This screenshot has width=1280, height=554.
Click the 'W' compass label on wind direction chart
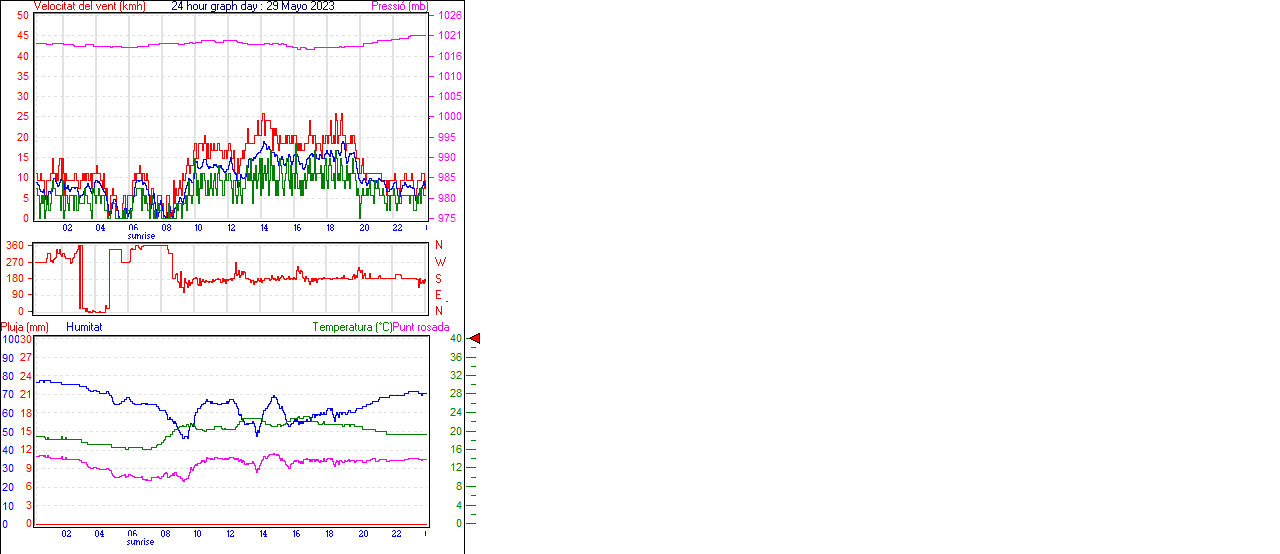tap(440, 262)
